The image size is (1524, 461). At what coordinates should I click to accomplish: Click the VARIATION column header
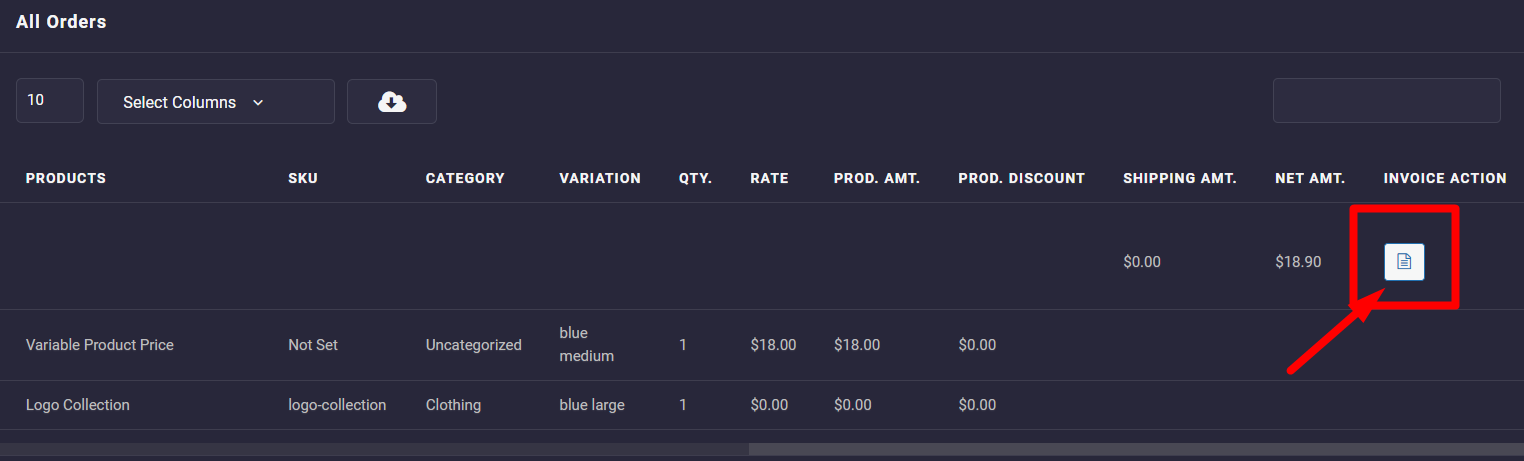coord(600,179)
